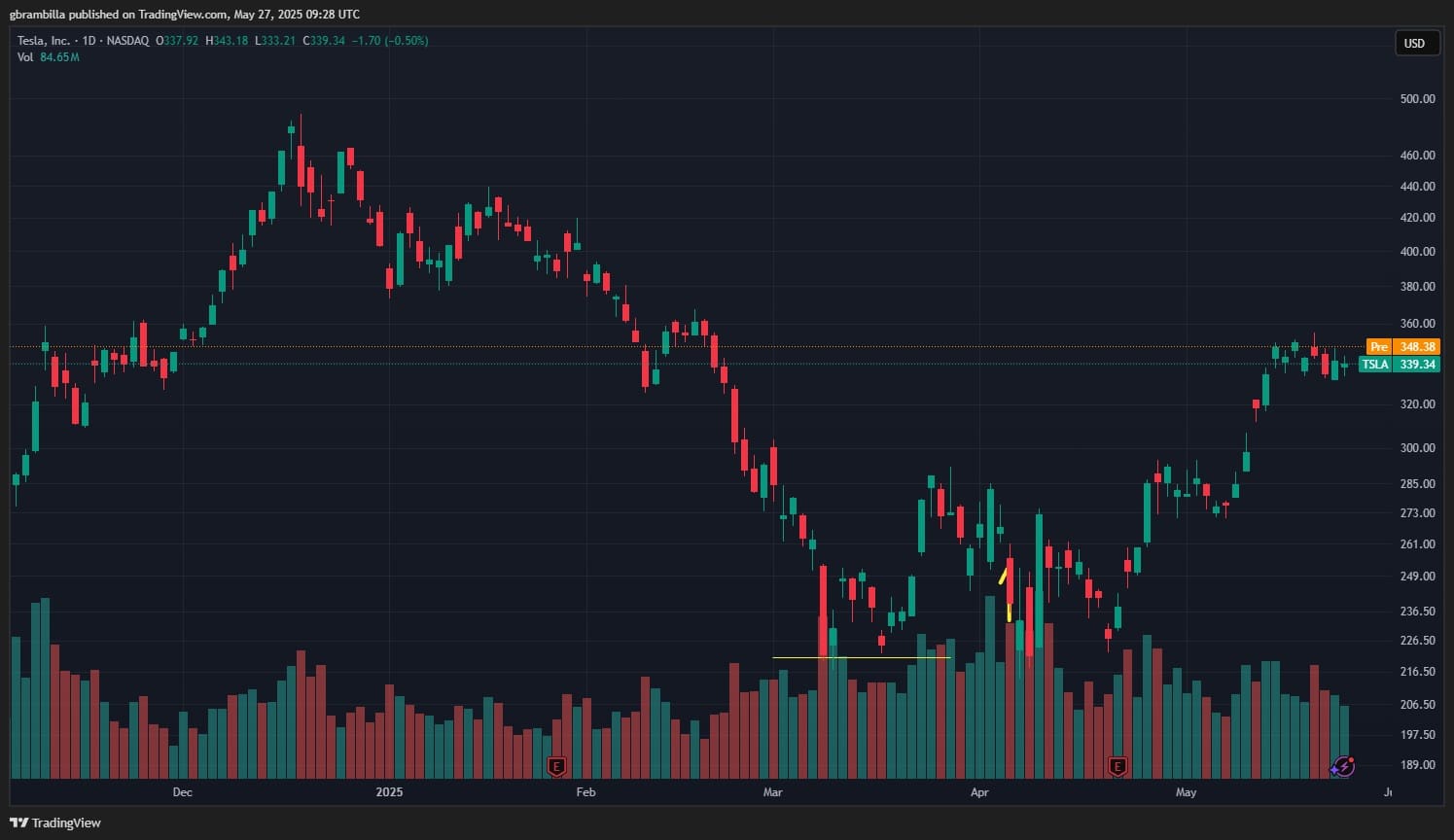This screenshot has height=840, width=1454.
Task: Click the Mar label on the time axis
Action: 772,792
